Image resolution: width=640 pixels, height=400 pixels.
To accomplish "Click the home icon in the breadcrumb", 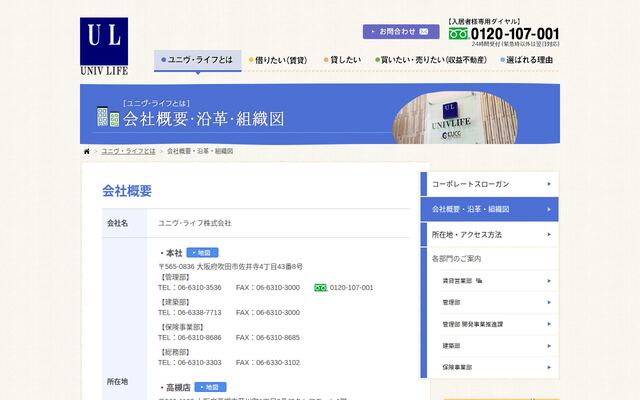I will pyautogui.click(x=87, y=151).
